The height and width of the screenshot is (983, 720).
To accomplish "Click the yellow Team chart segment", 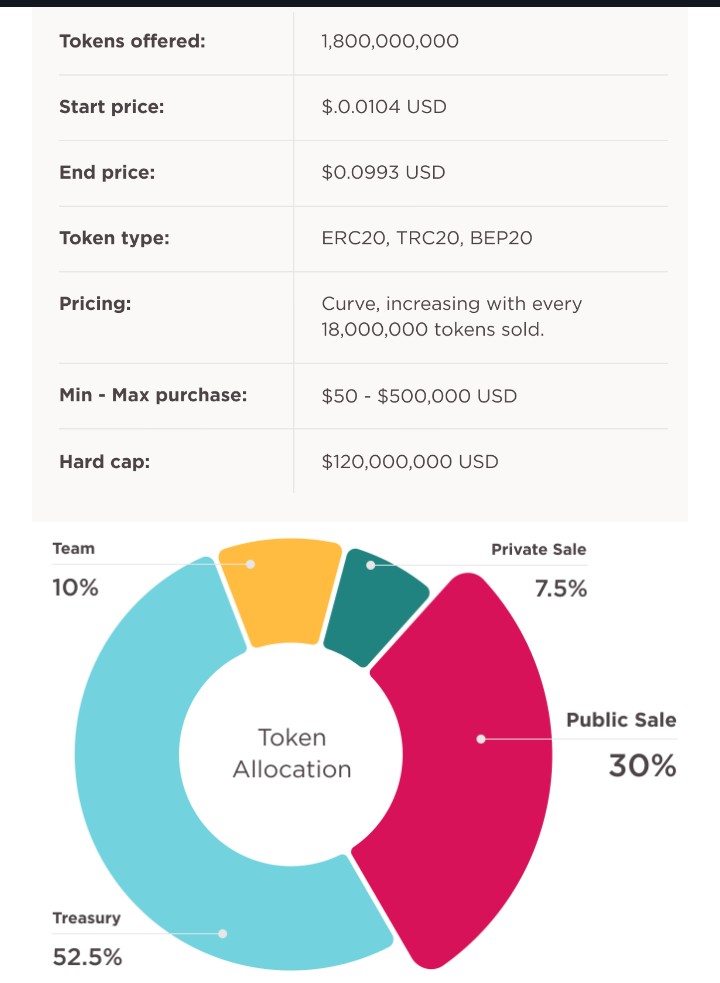I will coord(278,595).
